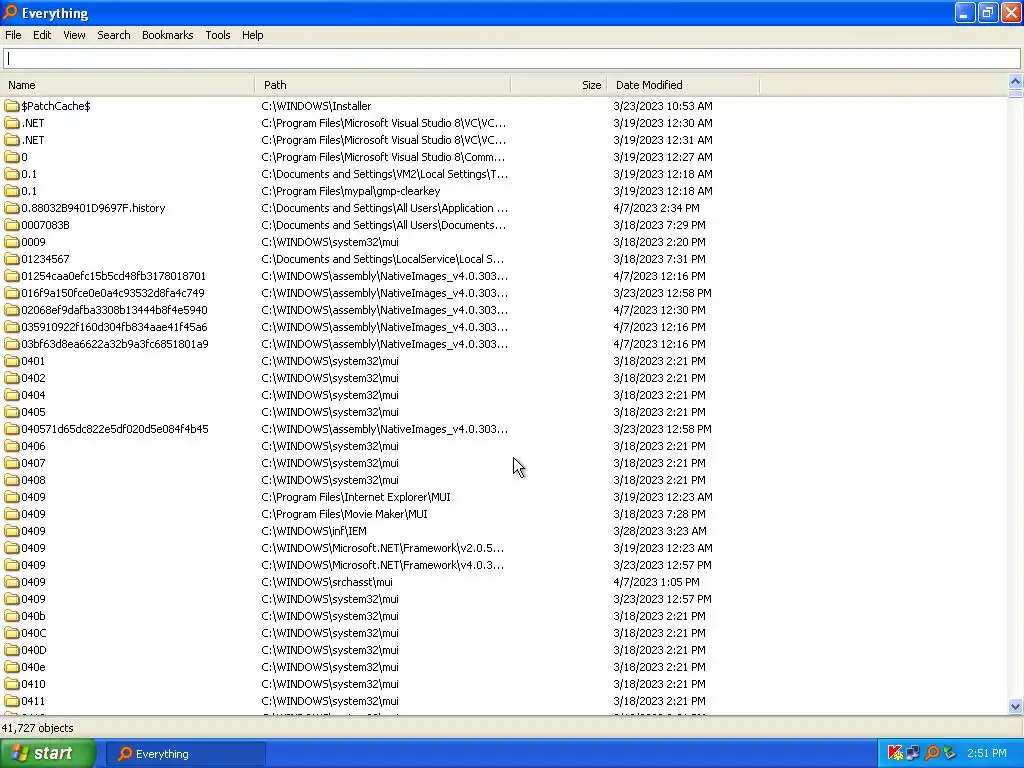Open network connection tray icon

913,754
